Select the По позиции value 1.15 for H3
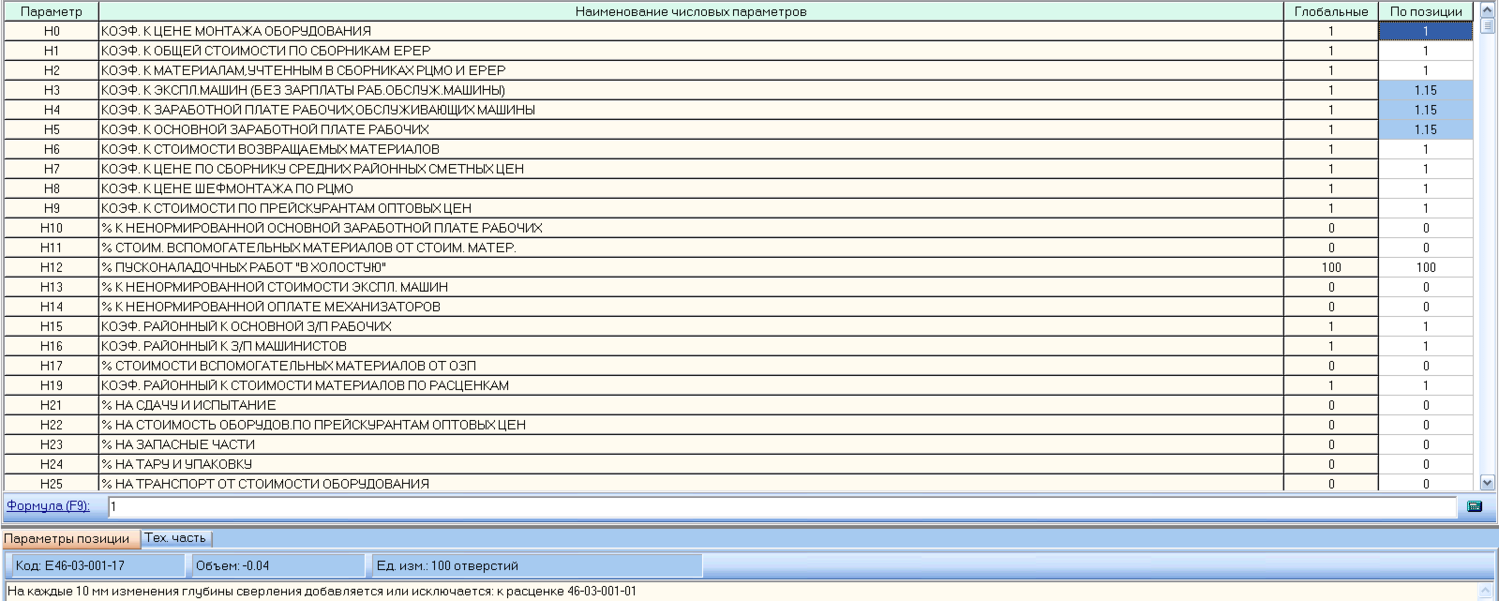The height and width of the screenshot is (601, 1499). [1426, 90]
